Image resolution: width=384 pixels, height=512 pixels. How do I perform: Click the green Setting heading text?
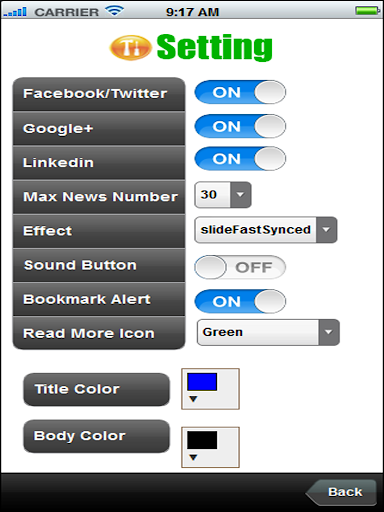click(x=214, y=47)
